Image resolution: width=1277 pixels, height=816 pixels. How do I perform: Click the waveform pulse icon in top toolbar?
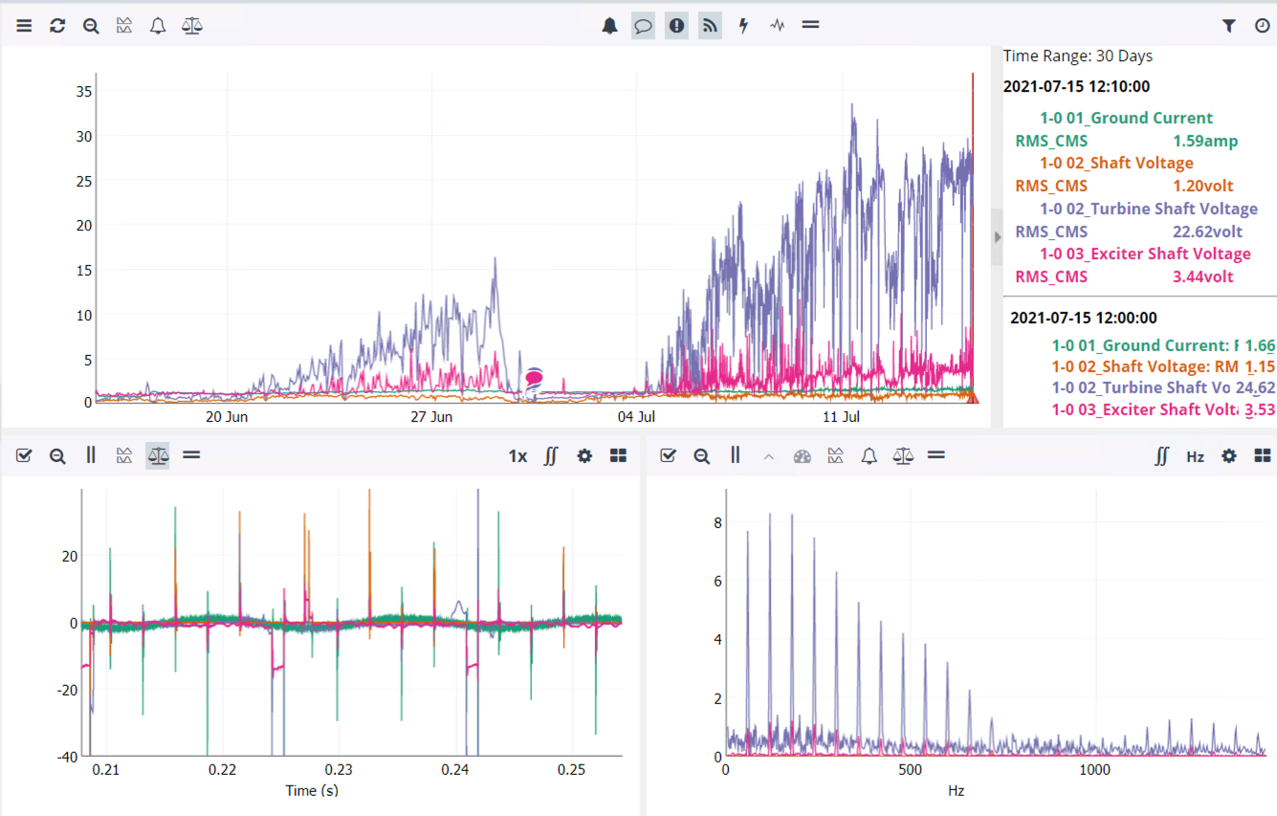[777, 26]
